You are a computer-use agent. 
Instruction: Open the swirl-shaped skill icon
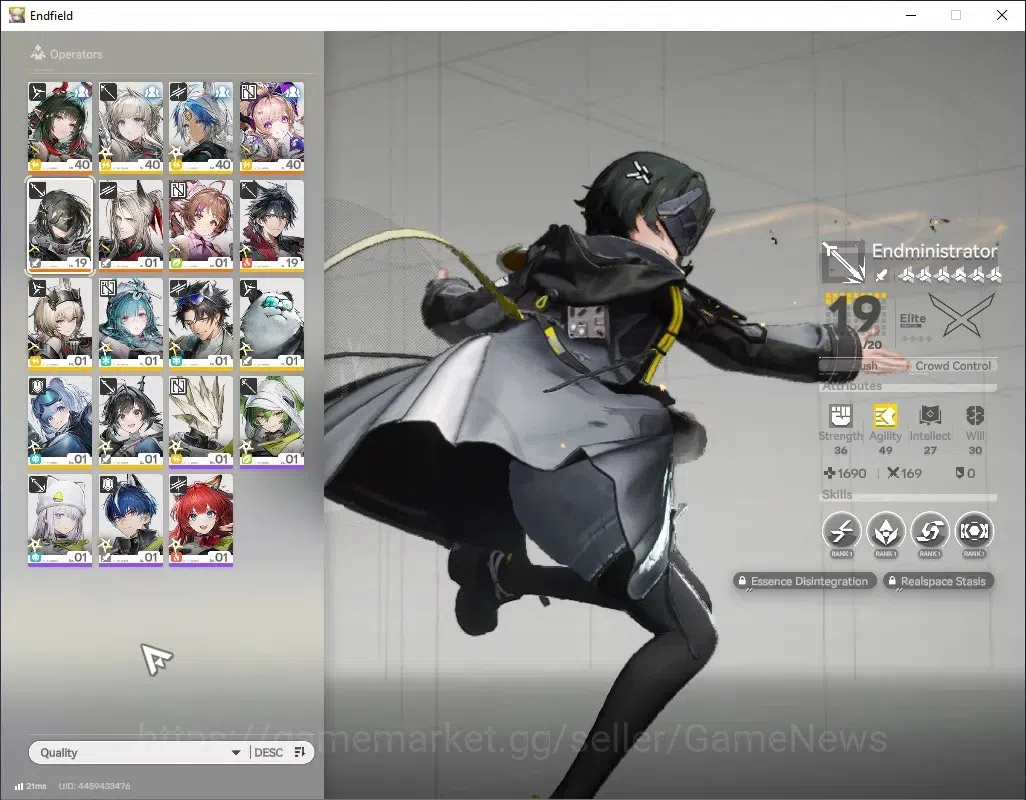930,530
